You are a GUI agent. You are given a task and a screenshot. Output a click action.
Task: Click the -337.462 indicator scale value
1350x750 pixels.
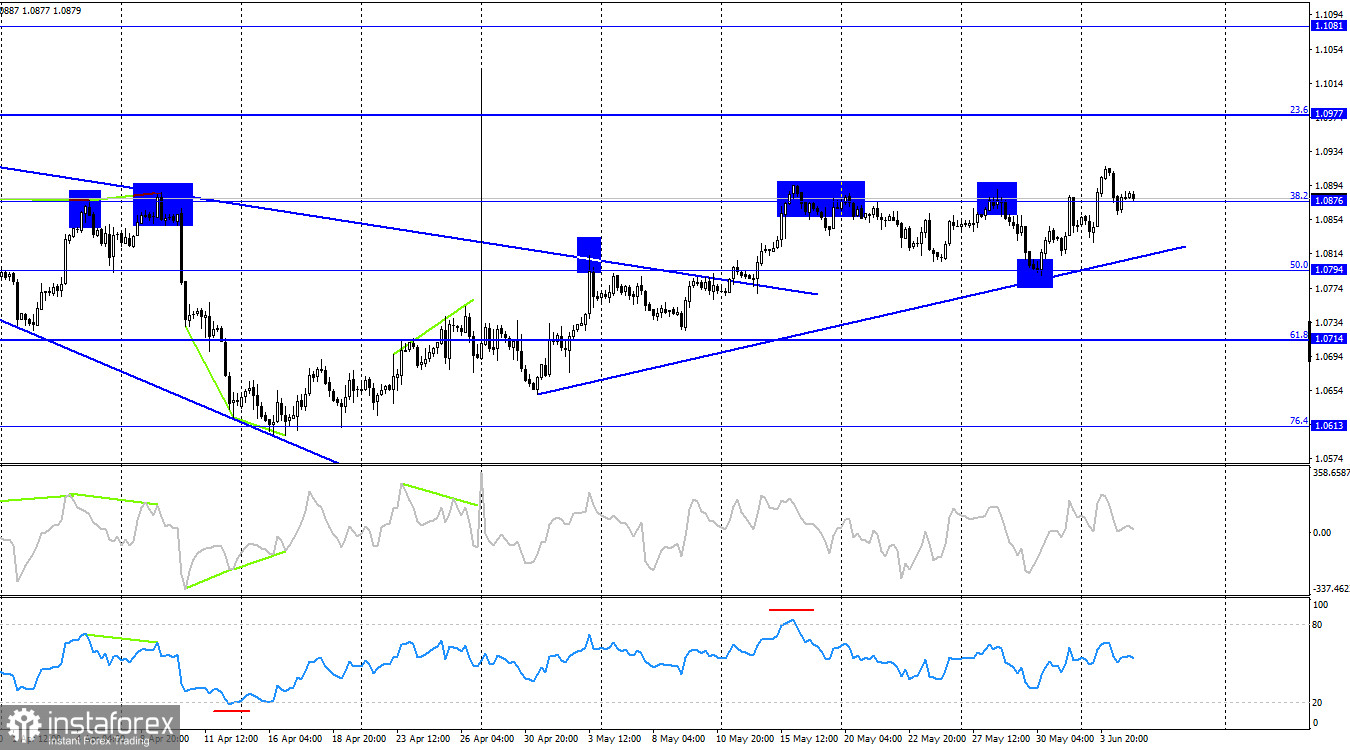1330,590
